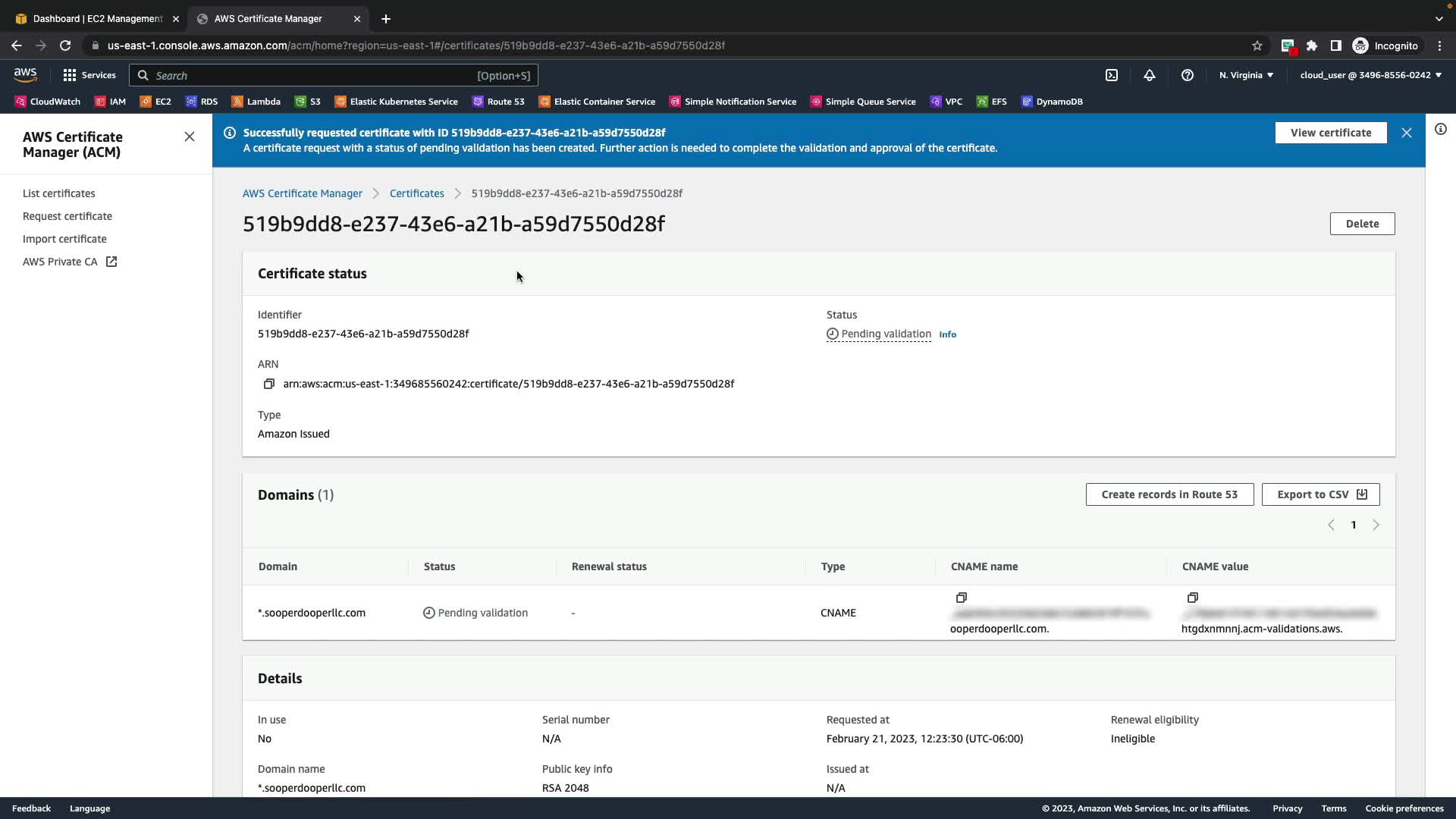1456x819 pixels.
Task: Open AWS CloudShell from the top bar
Action: [1111, 75]
